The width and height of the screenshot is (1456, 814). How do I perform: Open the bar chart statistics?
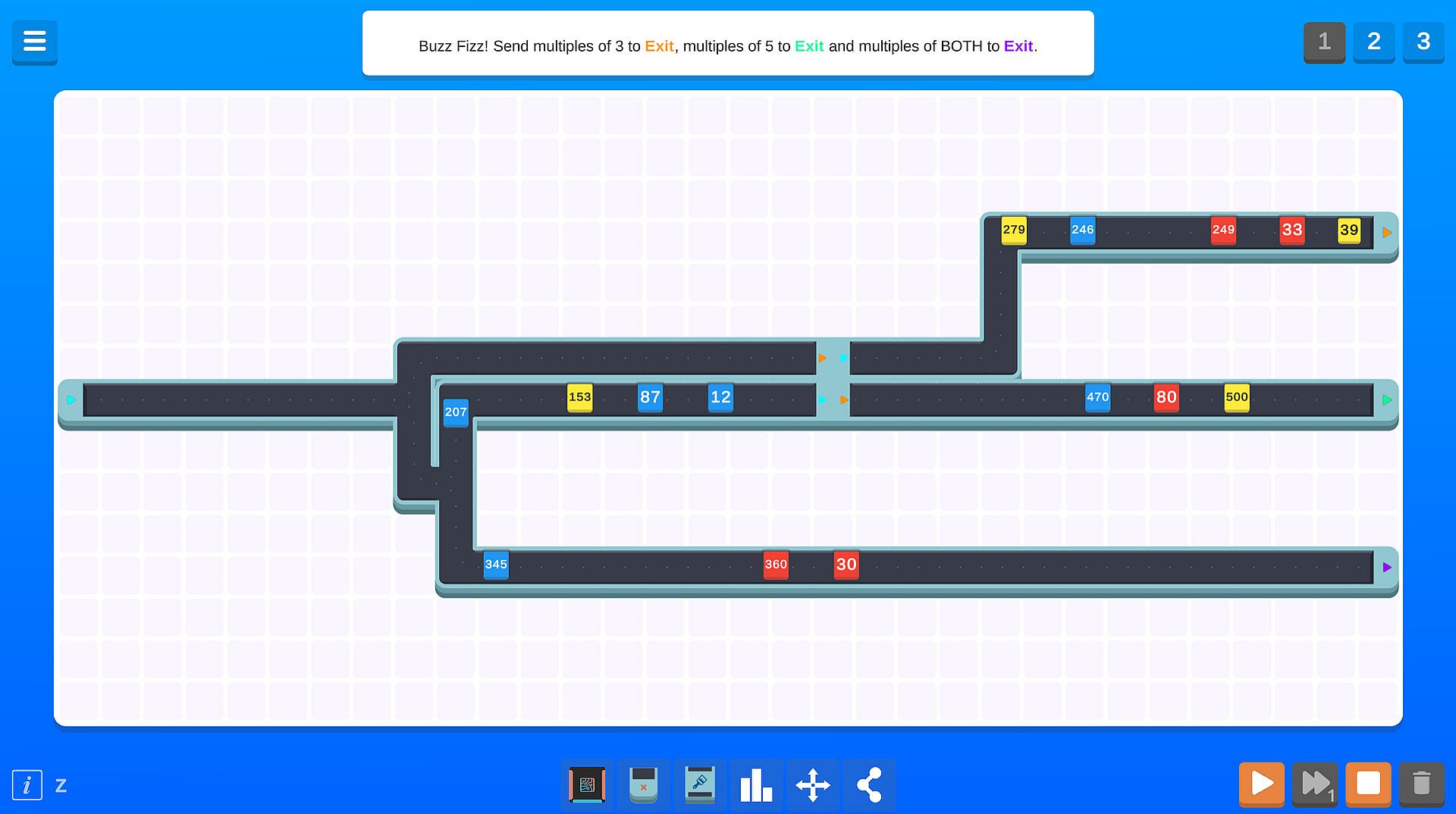(756, 785)
